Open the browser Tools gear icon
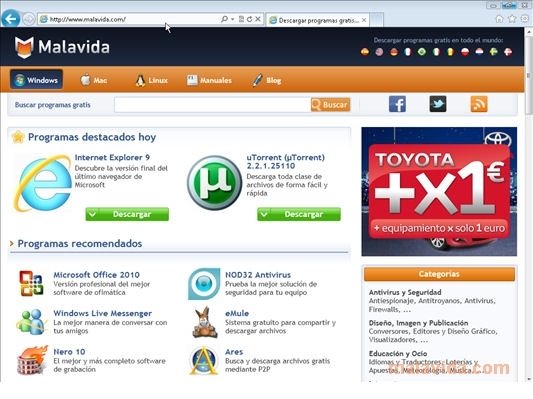Image resolution: width=533 pixels, height=399 pixels. coord(525,19)
